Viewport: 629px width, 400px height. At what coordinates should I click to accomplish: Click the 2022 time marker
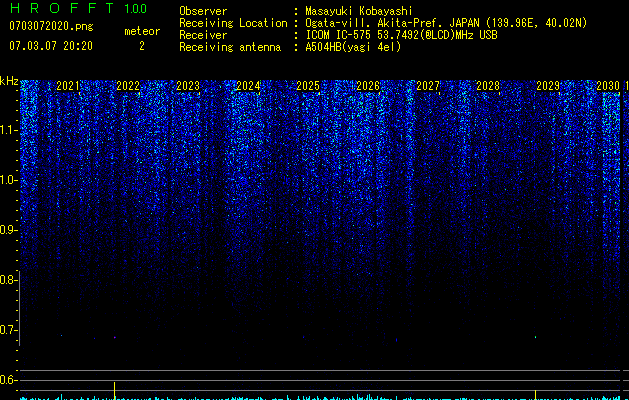pos(128,85)
